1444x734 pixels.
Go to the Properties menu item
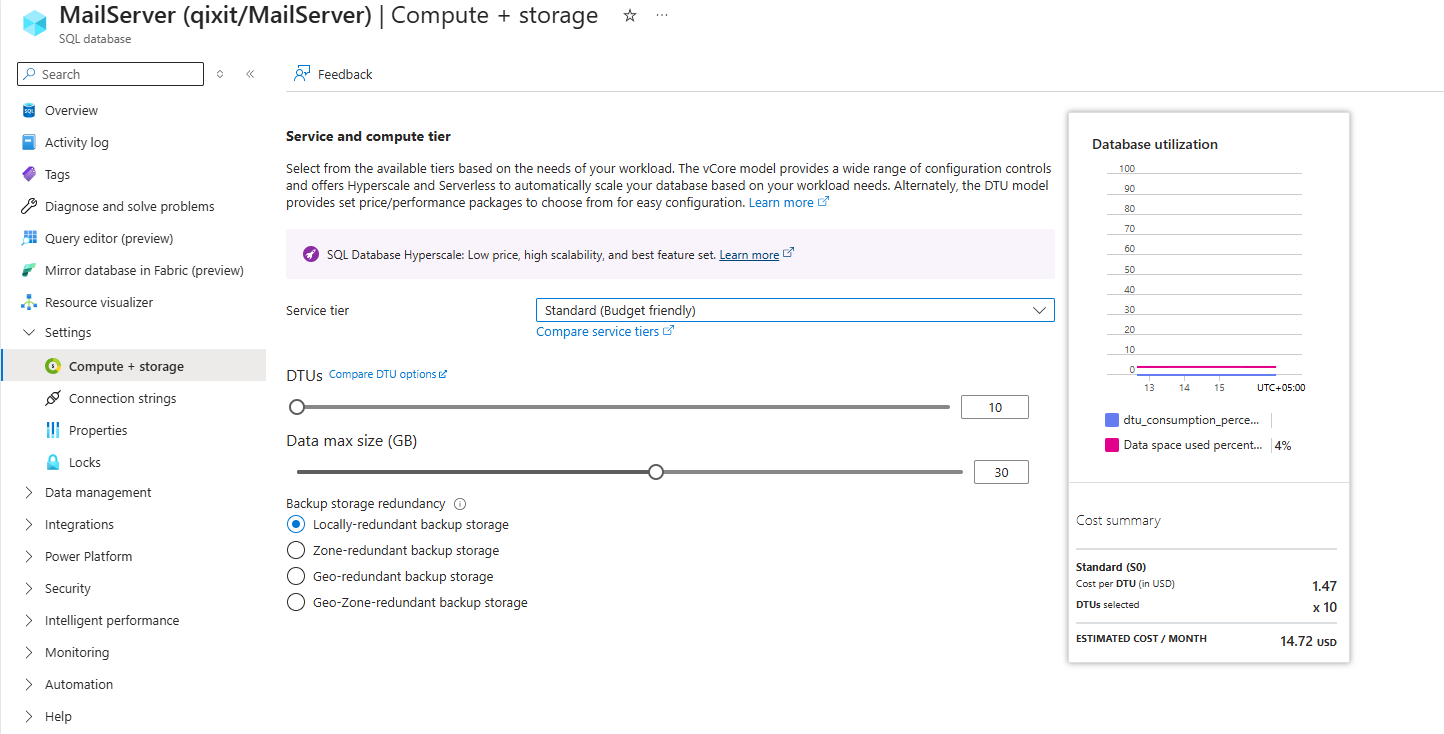pos(98,431)
